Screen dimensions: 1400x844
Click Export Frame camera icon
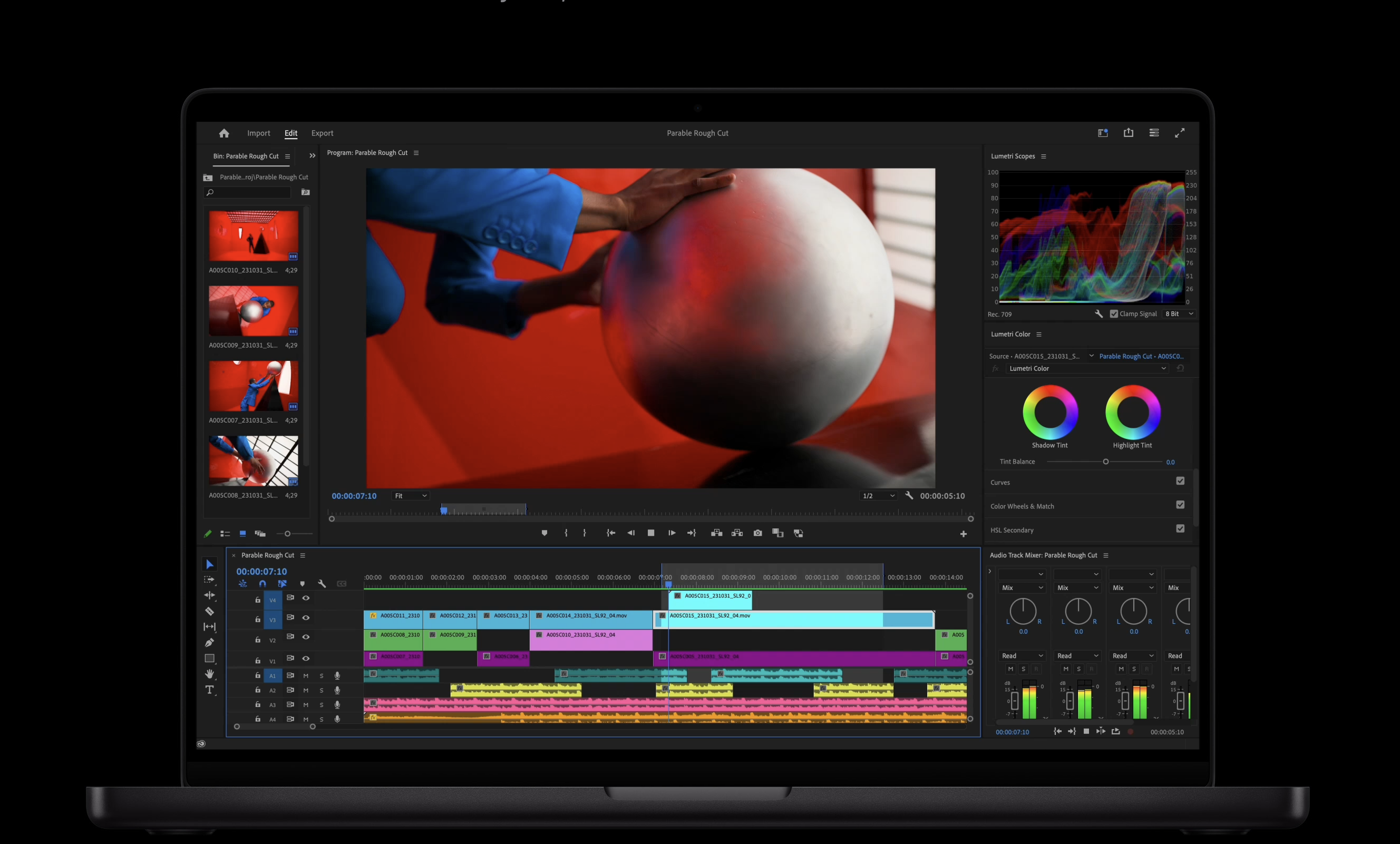757,533
